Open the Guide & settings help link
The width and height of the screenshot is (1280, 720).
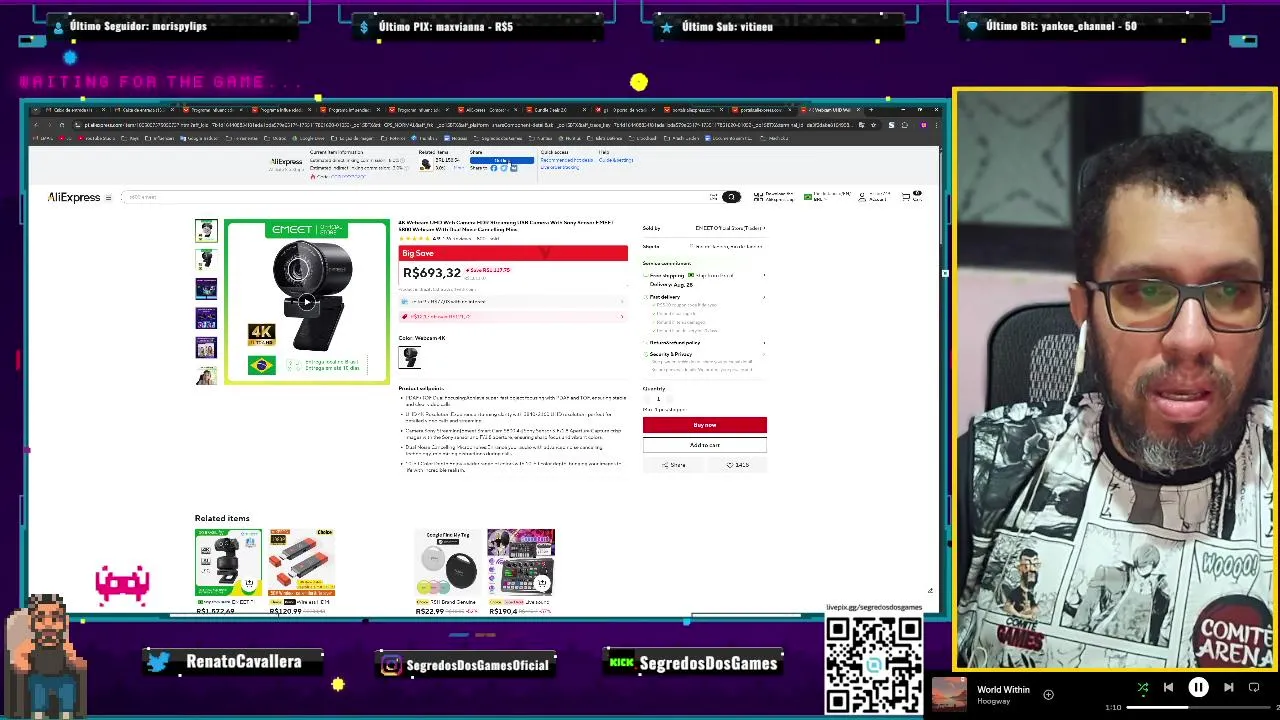click(616, 160)
